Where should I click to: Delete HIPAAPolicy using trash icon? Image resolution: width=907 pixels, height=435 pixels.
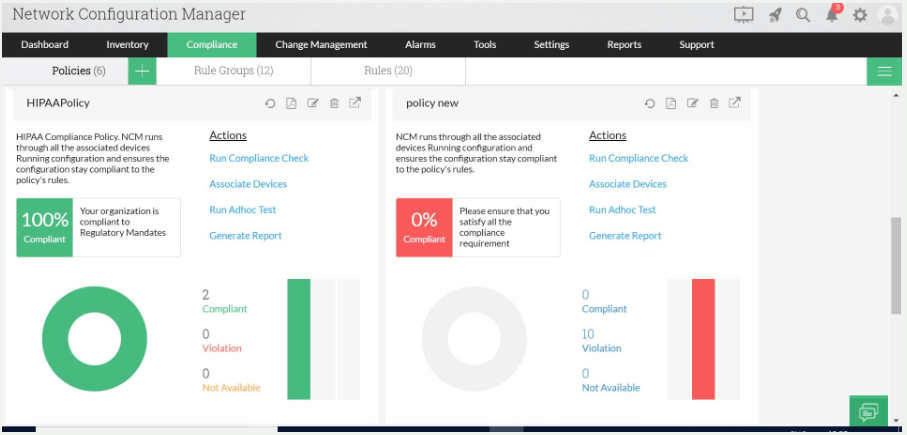point(334,103)
